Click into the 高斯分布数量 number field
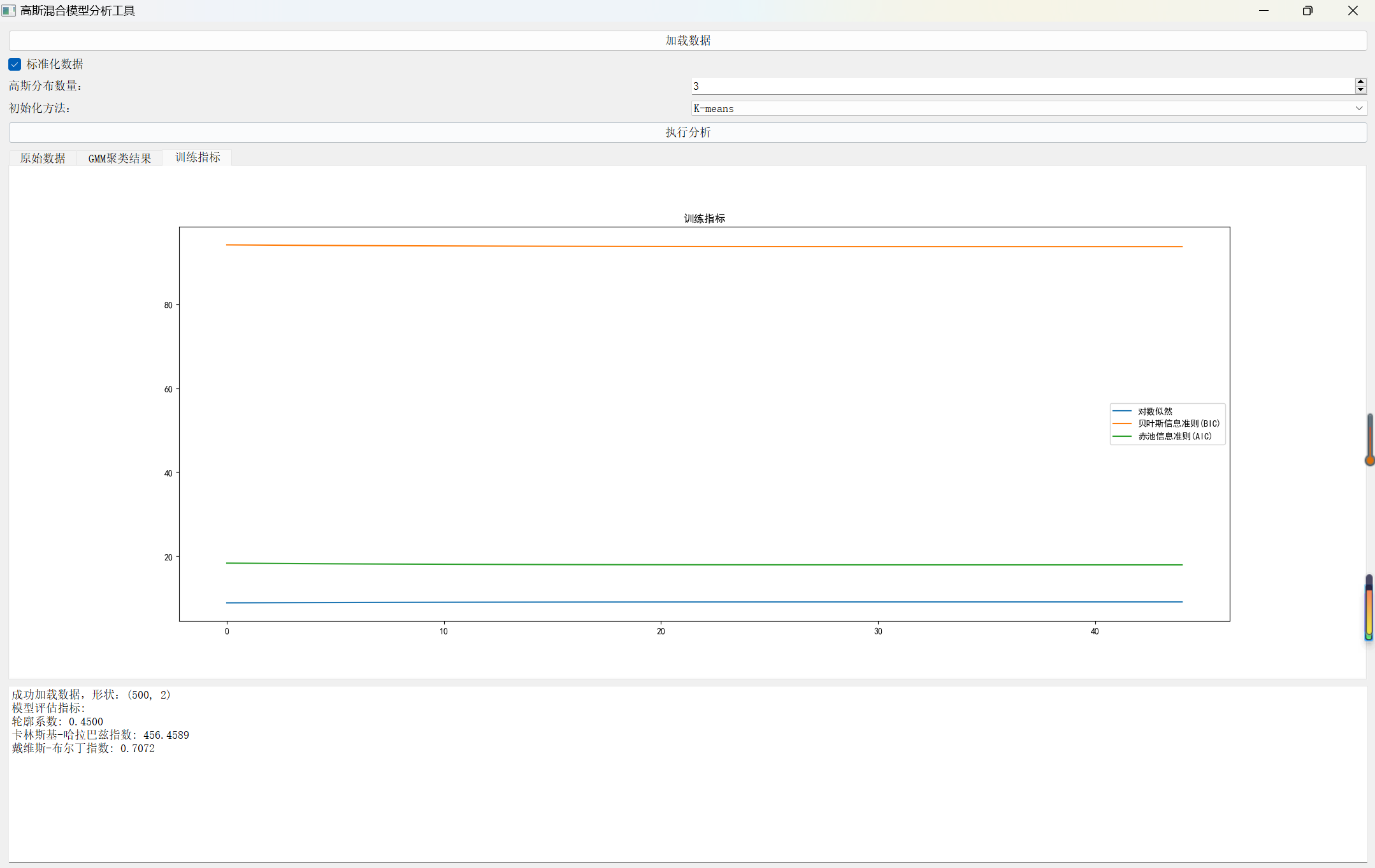 coord(1019,86)
